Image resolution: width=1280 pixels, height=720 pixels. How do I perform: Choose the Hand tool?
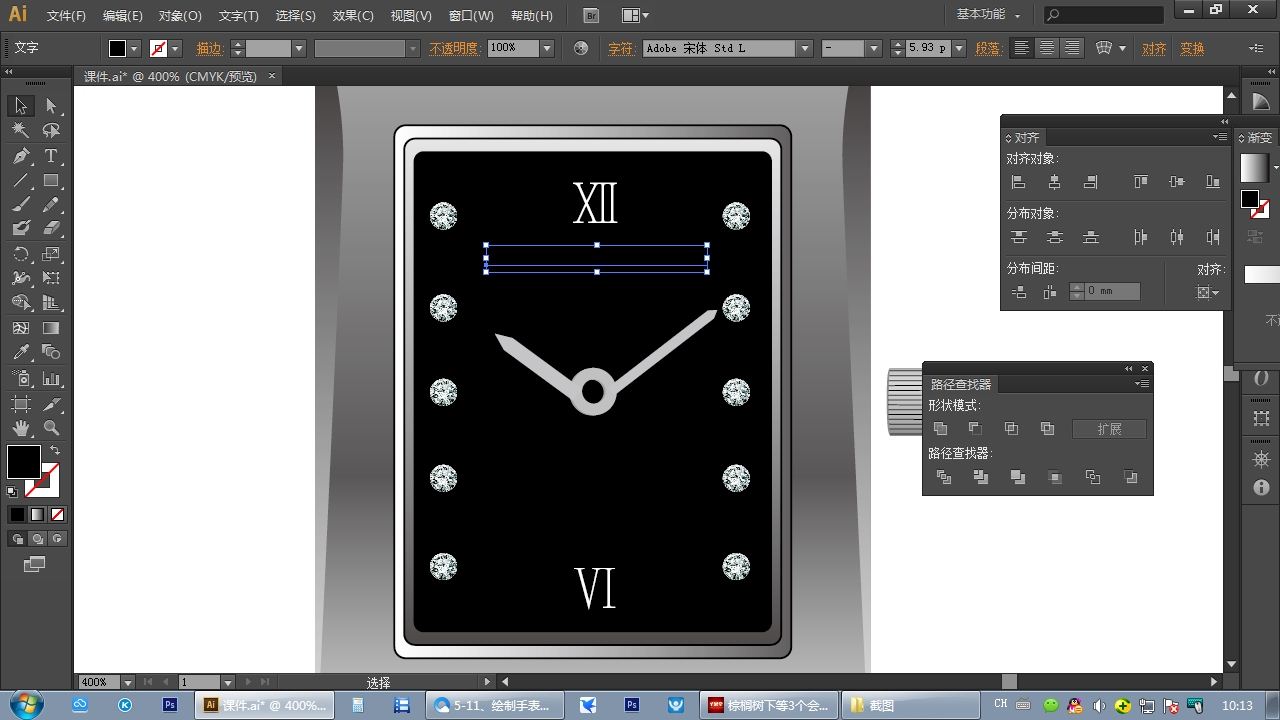tap(21, 428)
